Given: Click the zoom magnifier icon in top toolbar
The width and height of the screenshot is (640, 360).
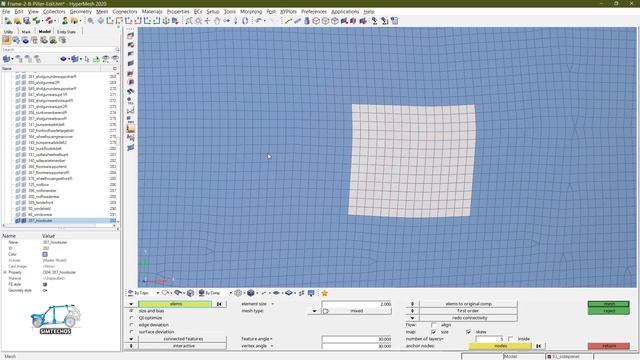Looking at the screenshot, I should click(x=91, y=20).
